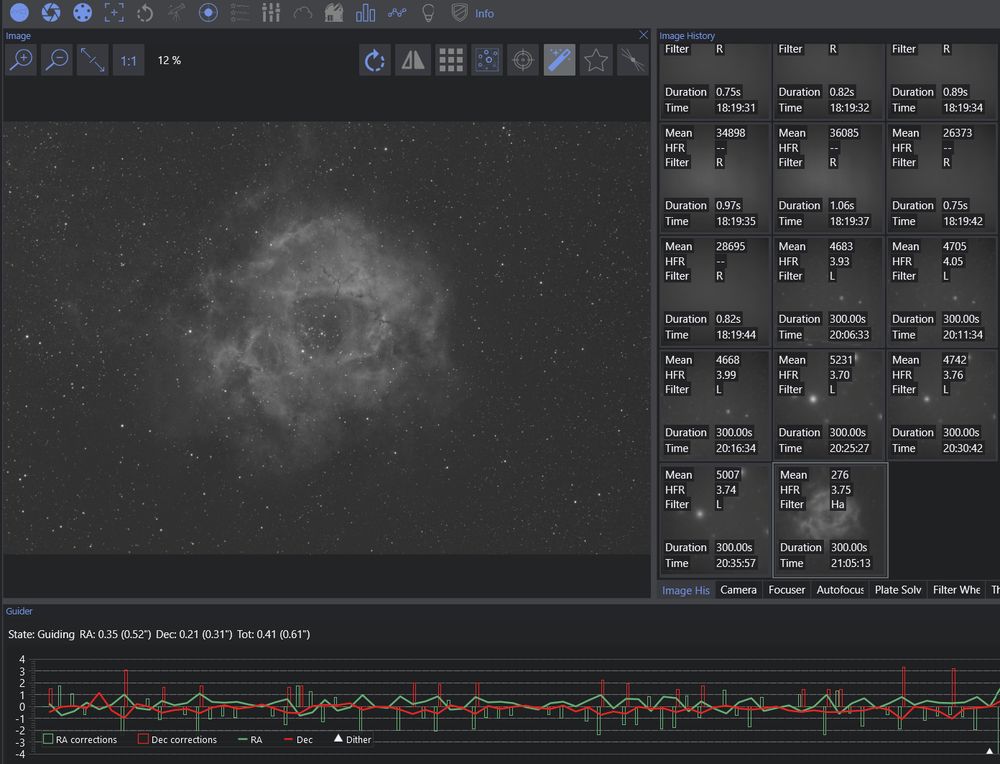This screenshot has width=1000, height=764.
Task: Switch to the Camera tab
Action: (738, 590)
